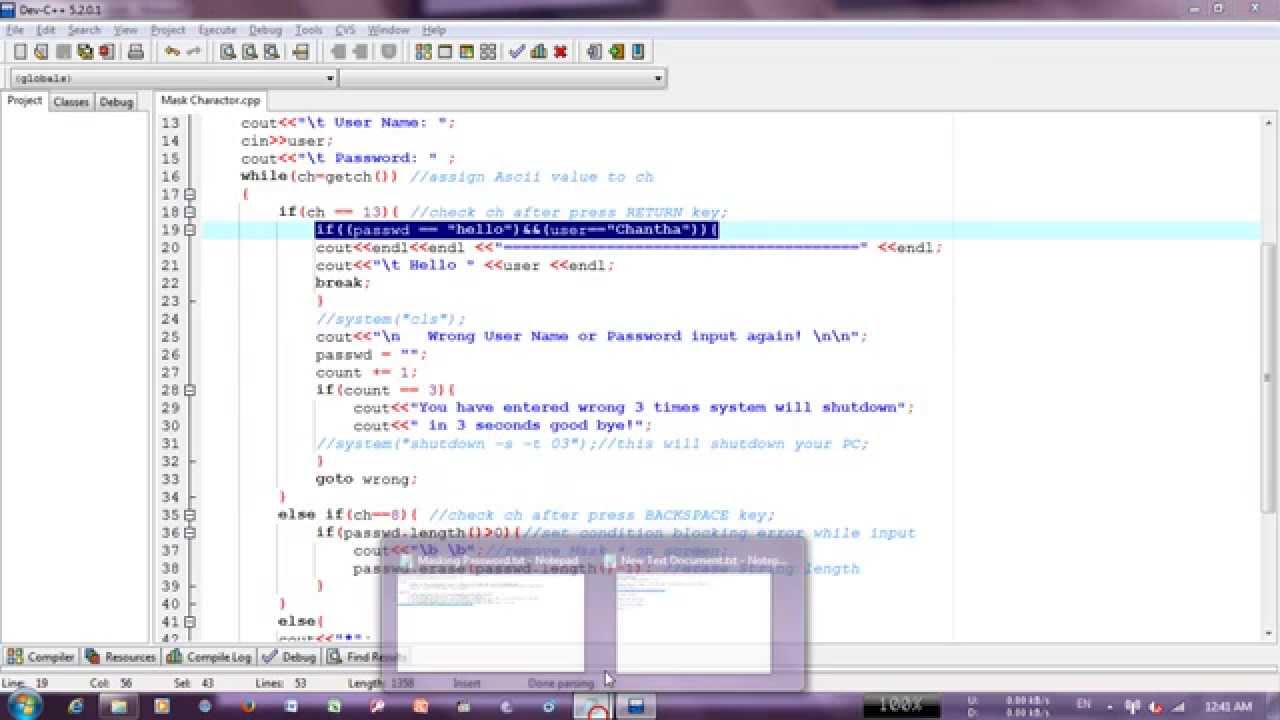Open Firefox from the taskbar
Viewport: 1280px width, 720px height.
(x=247, y=706)
